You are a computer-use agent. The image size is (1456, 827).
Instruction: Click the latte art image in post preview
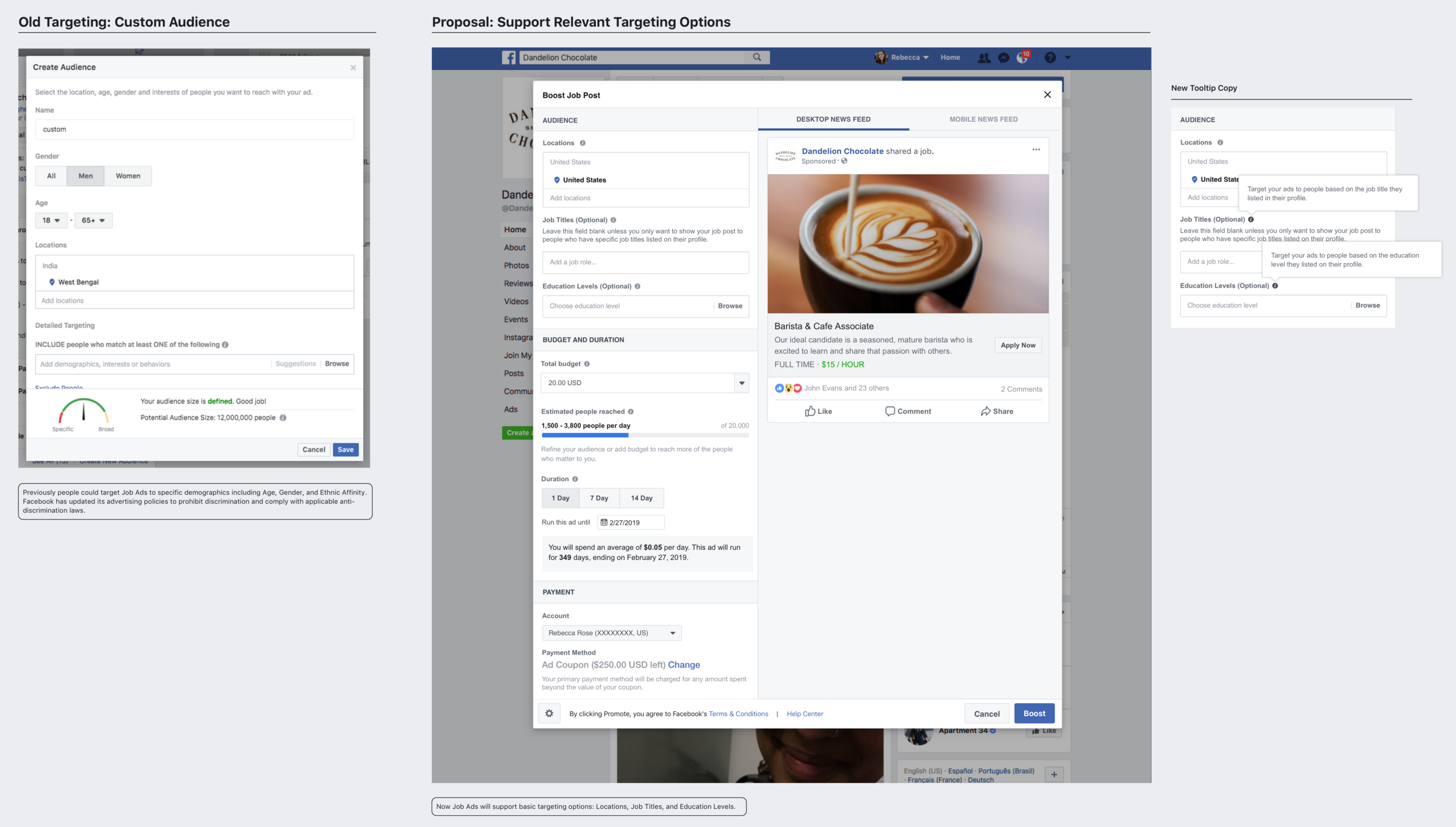tap(907, 243)
